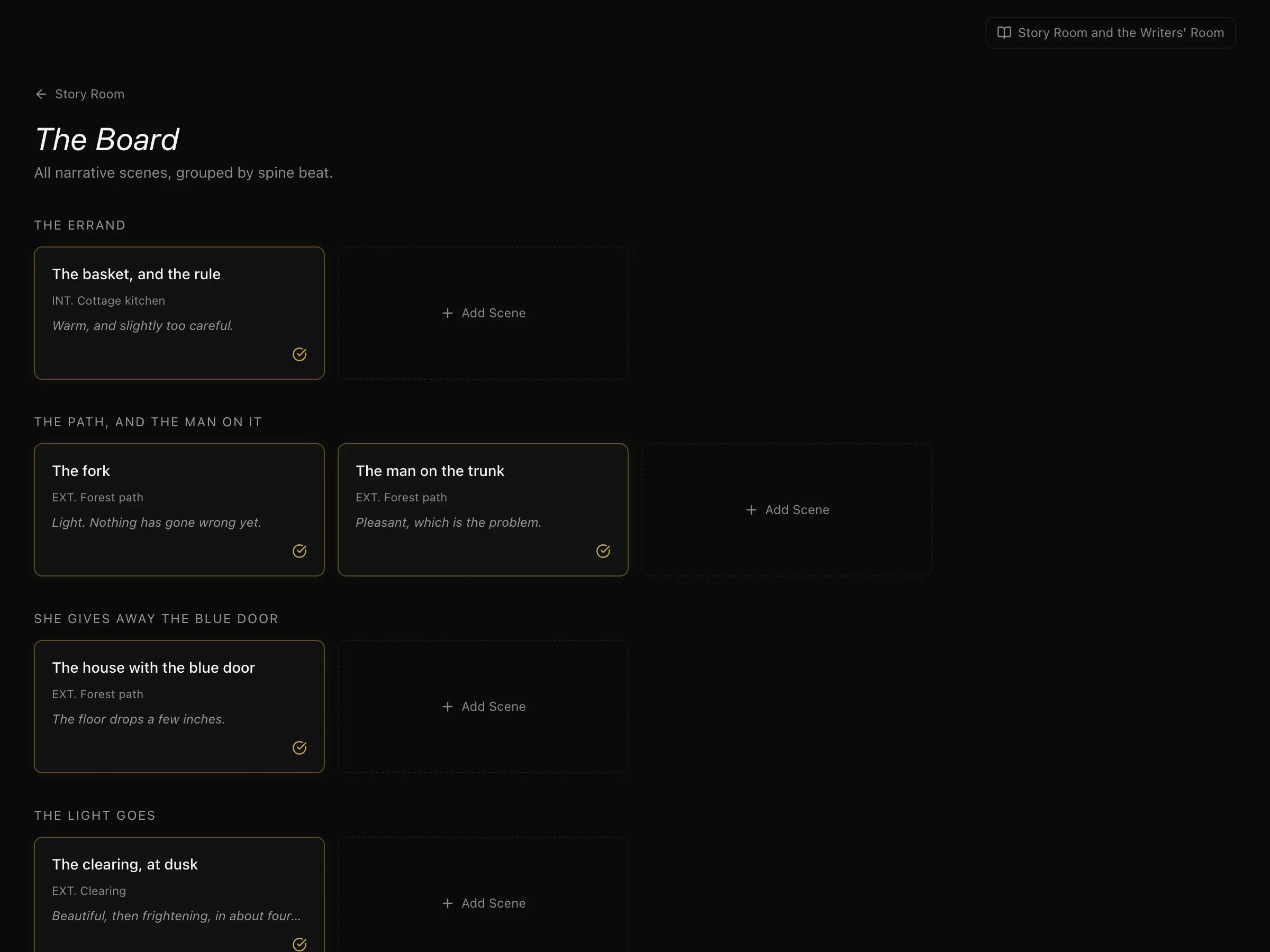
Task: Click check circle on 'The house with the blue door'
Action: point(300,748)
